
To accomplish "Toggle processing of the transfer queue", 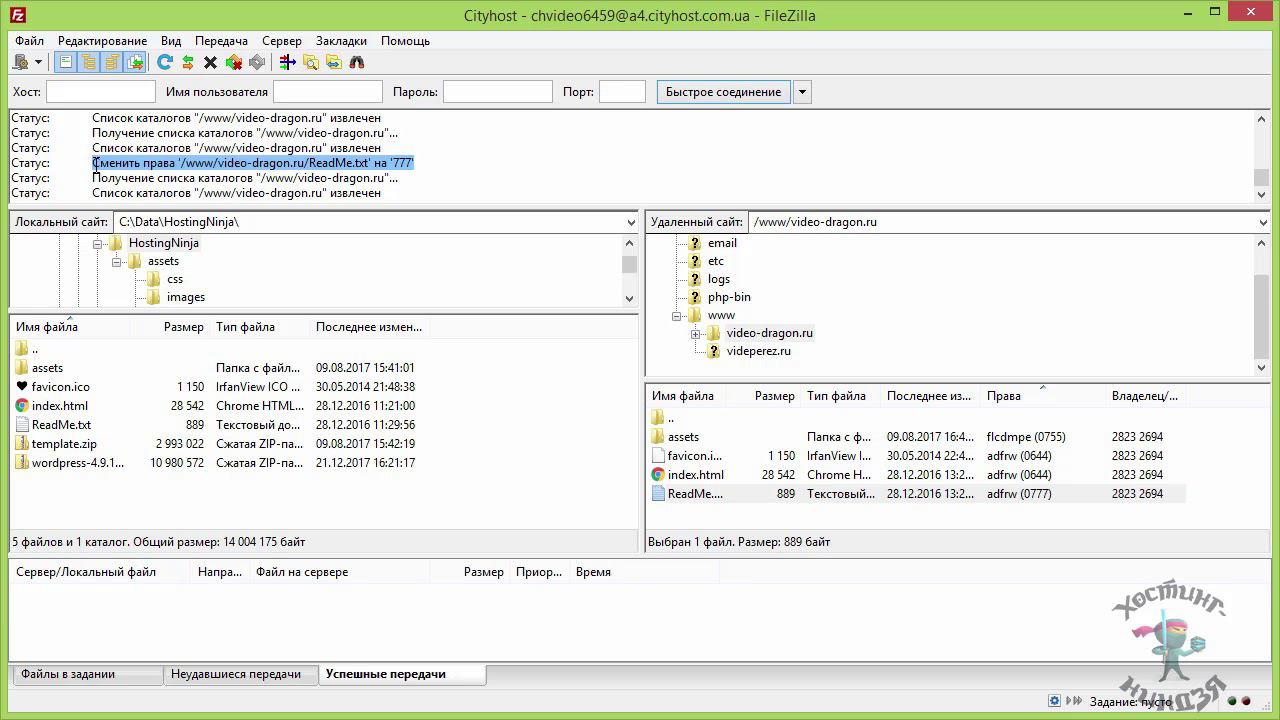I will pyautogui.click(x=187, y=62).
